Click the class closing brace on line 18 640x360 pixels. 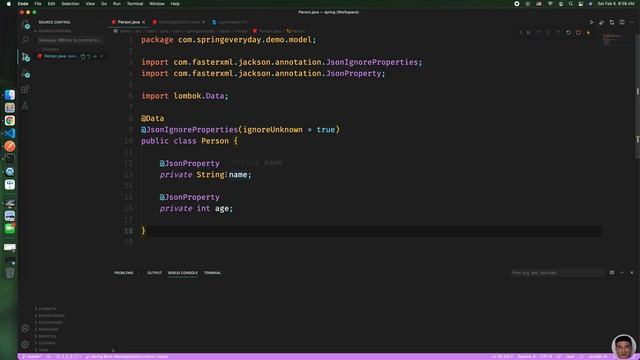pos(143,231)
